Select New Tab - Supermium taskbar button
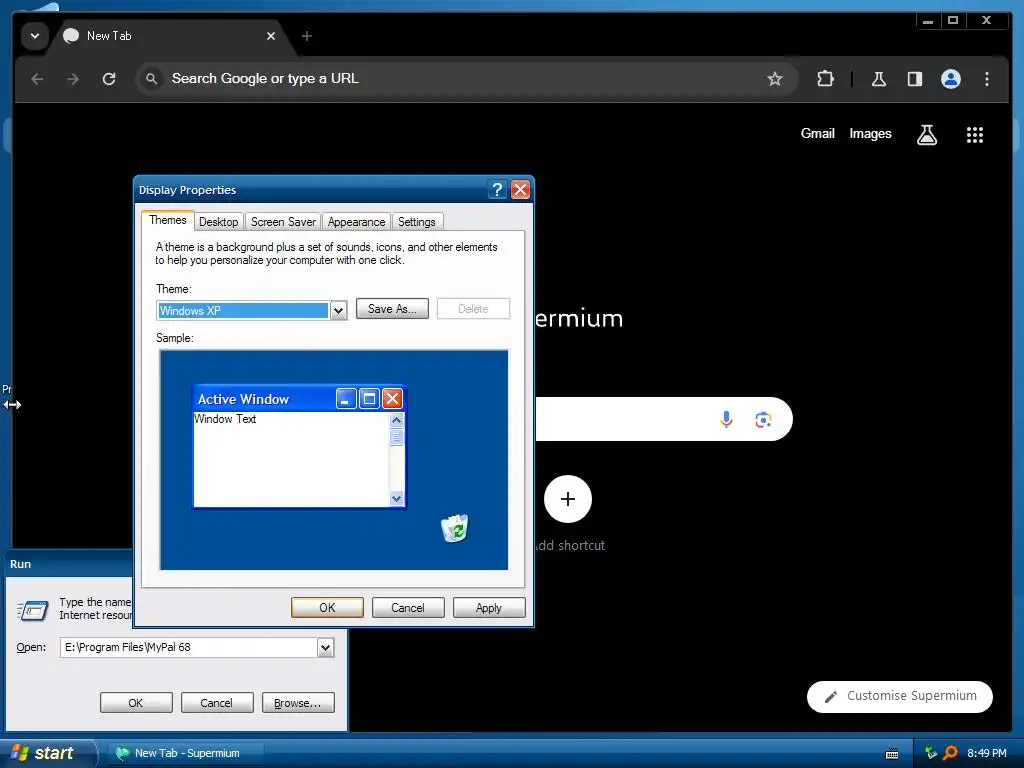 coord(185,753)
